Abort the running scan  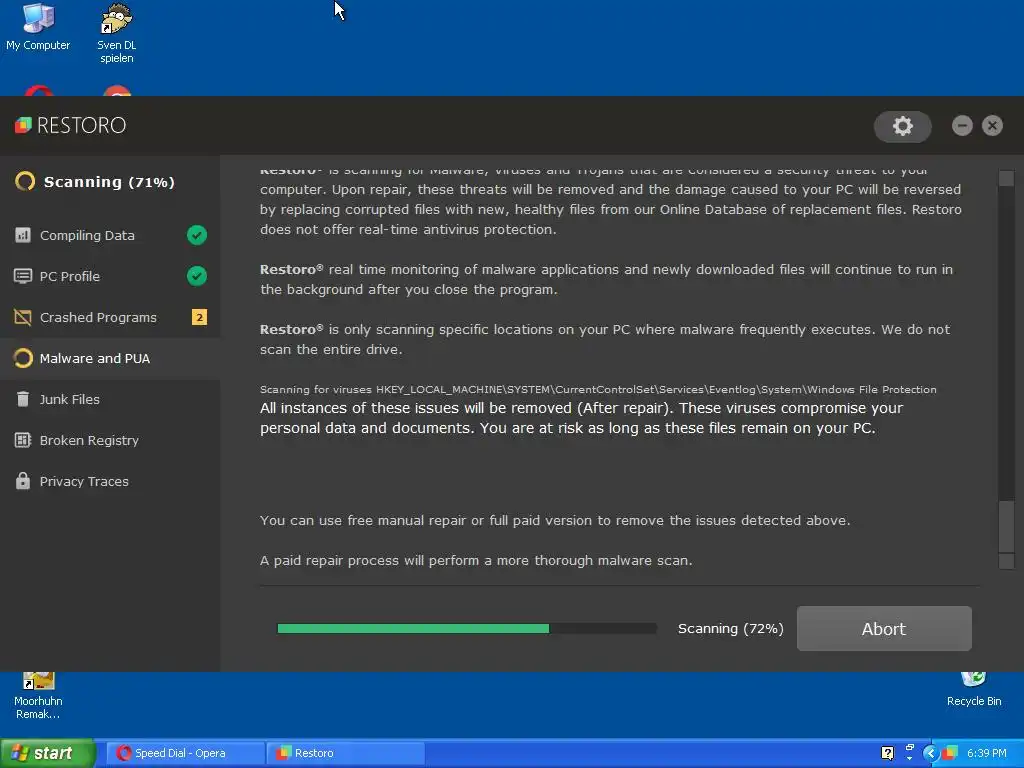[884, 628]
